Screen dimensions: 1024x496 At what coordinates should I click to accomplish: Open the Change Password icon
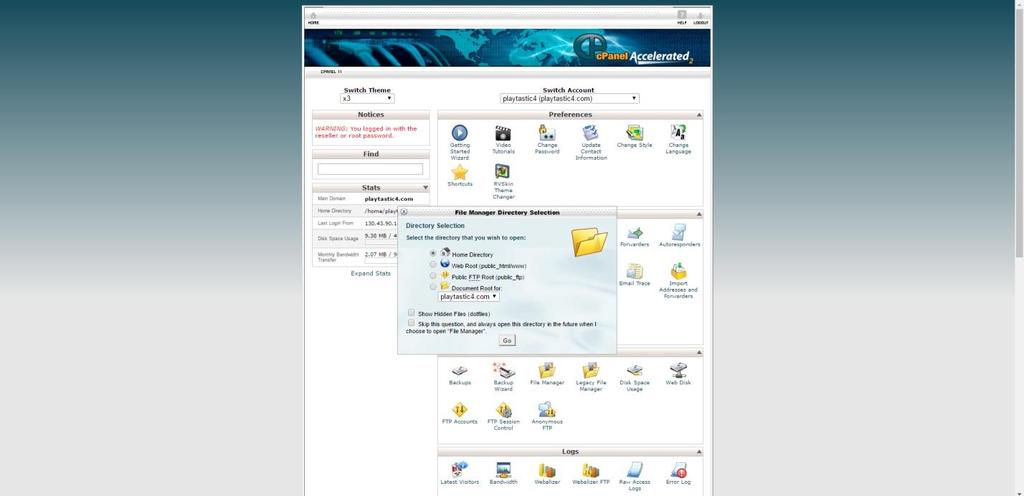547,134
